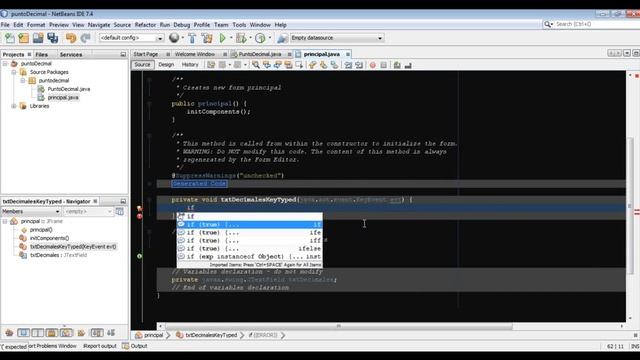Switch to the PuntoDecimal.java tab
Image resolution: width=640 pixels, height=360 pixels.
coord(260,54)
